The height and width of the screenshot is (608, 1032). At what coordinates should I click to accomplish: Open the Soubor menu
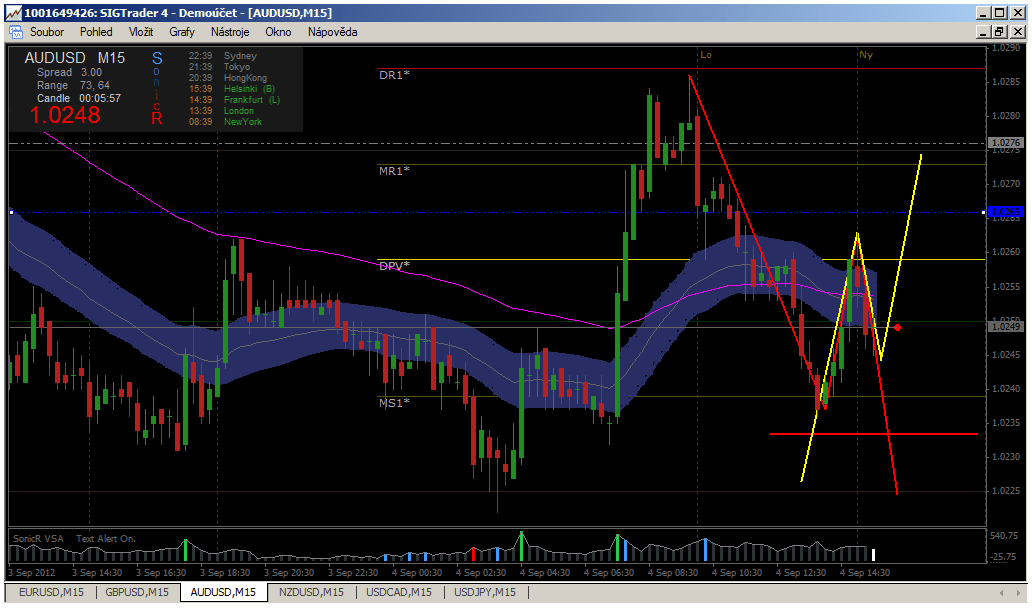(x=47, y=32)
